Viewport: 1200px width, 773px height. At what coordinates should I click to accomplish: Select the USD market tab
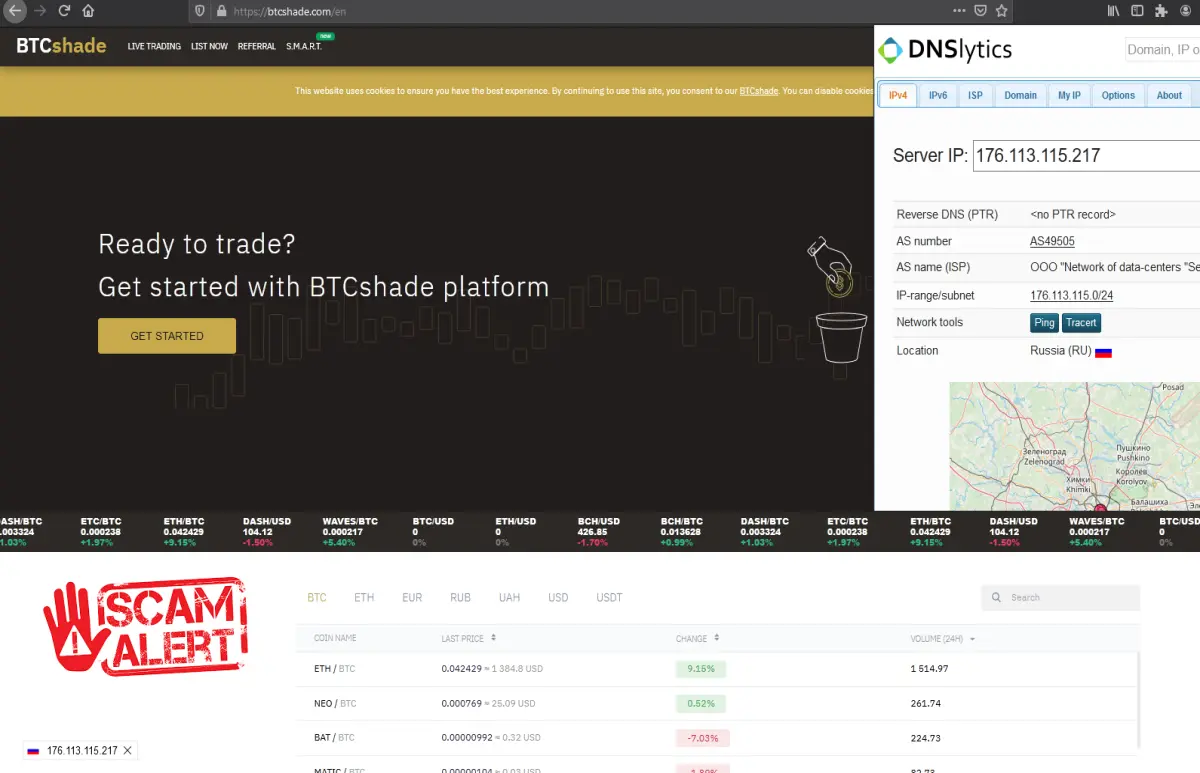pos(558,597)
